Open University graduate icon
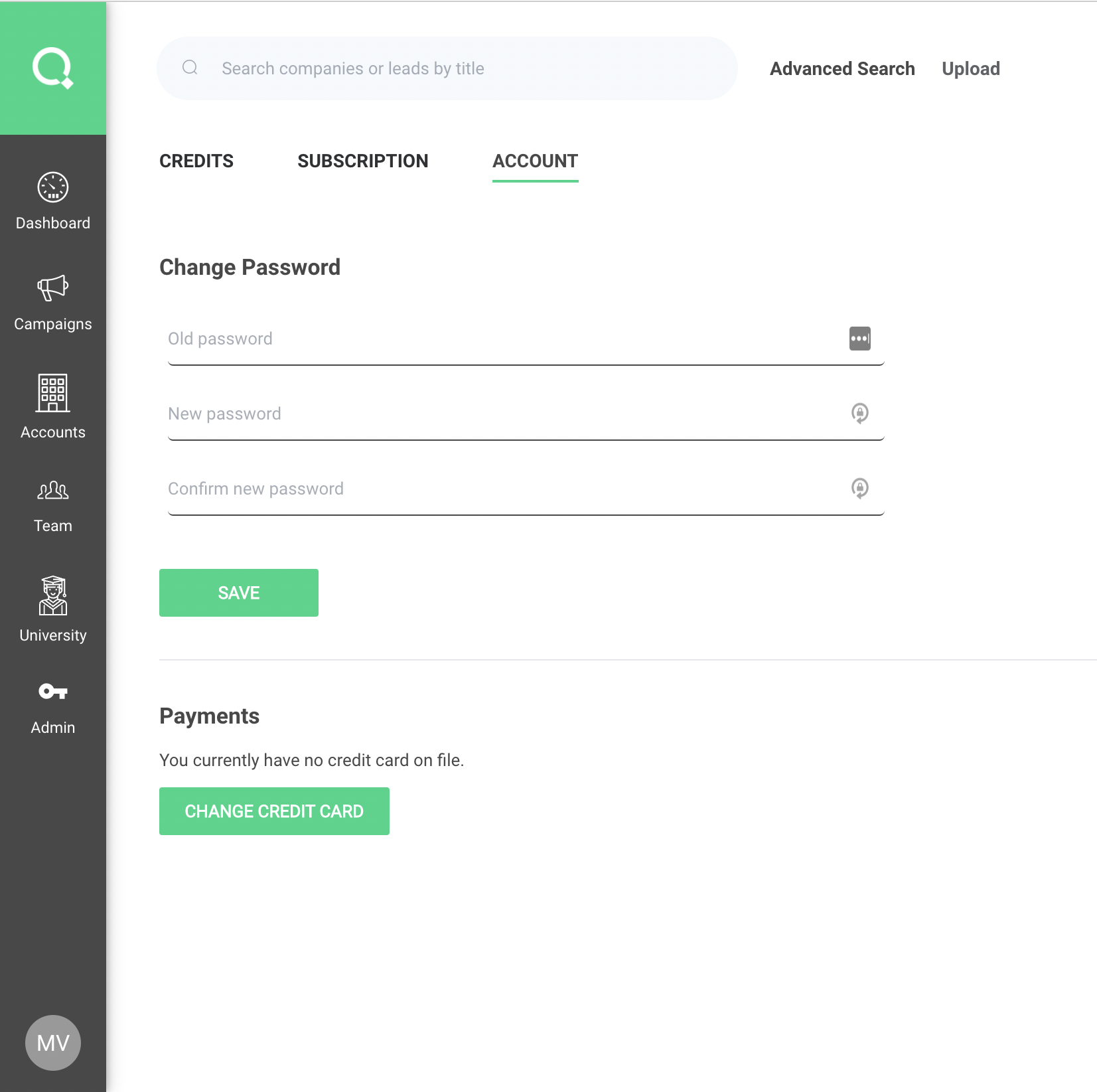This screenshot has height=1092, width=1097. point(52,596)
